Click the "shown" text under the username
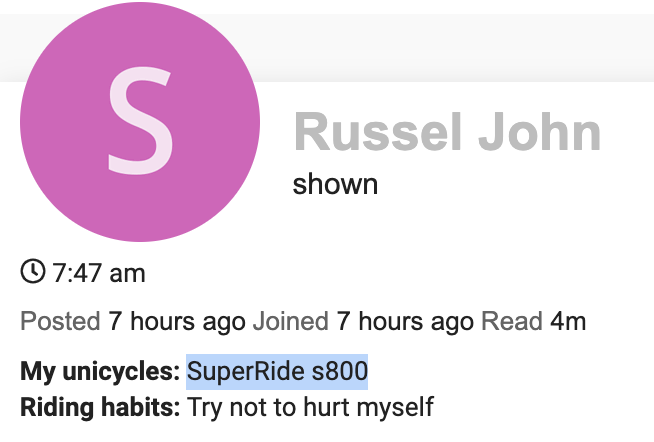This screenshot has width=654, height=442. (335, 184)
